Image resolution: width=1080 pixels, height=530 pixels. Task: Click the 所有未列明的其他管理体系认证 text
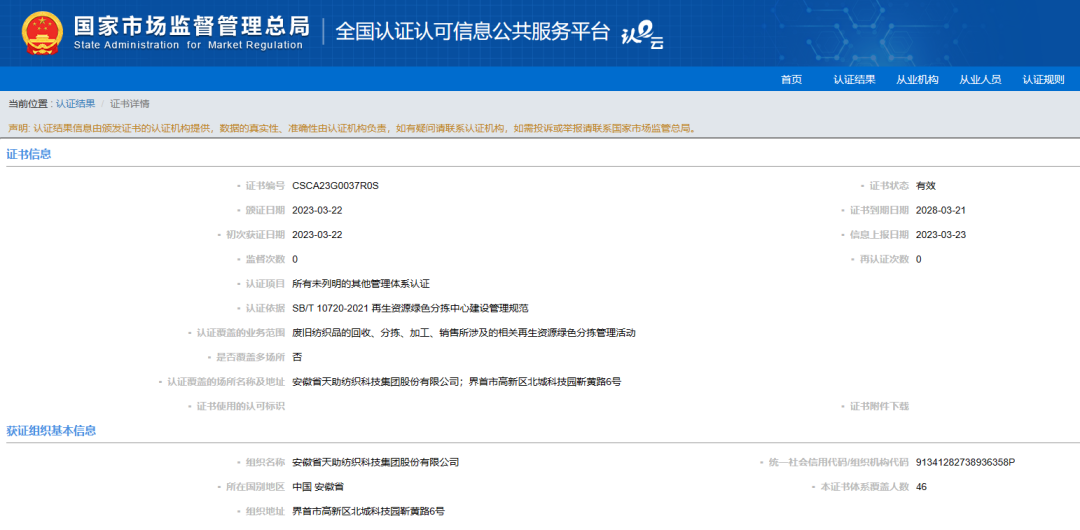[x=361, y=284]
